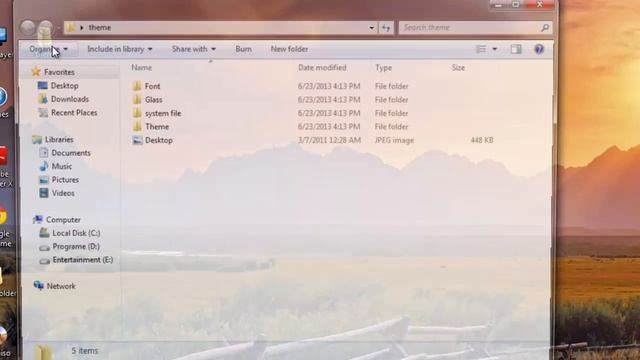Image resolution: width=640 pixels, height=360 pixels.
Task: Open the Share with dropdown
Action: (x=193, y=49)
